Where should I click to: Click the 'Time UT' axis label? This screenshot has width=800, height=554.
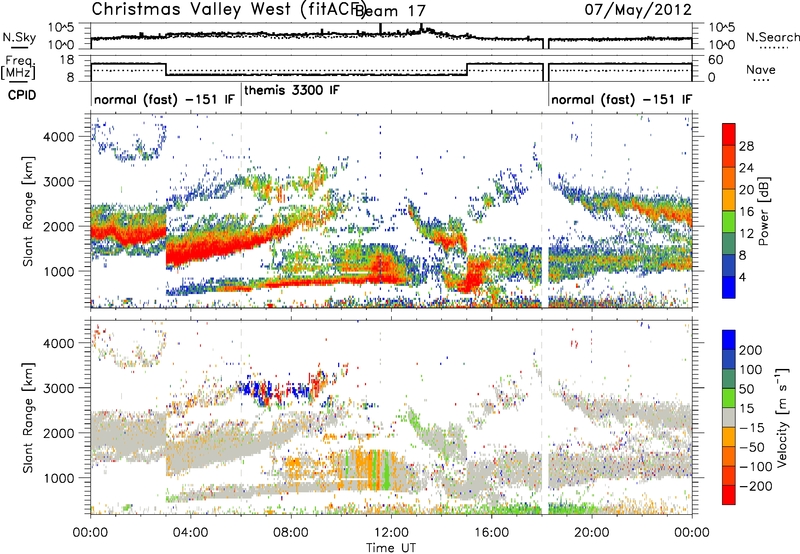click(391, 547)
